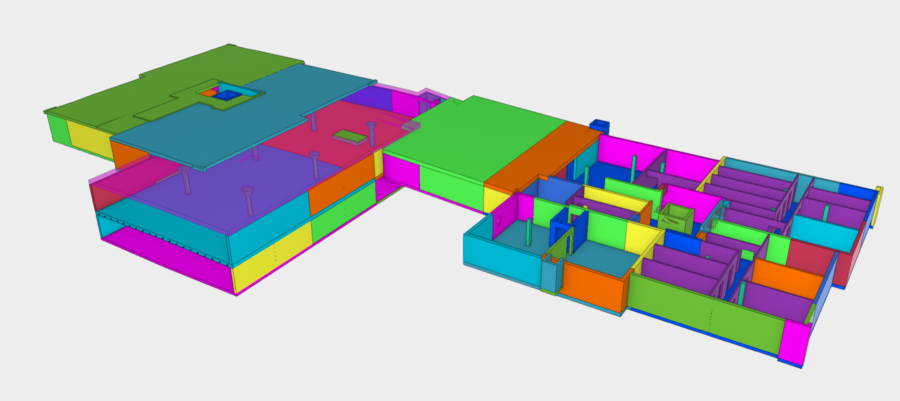Pick the yellow wall panel under dark green roof
900x401 pixels.
89,137
